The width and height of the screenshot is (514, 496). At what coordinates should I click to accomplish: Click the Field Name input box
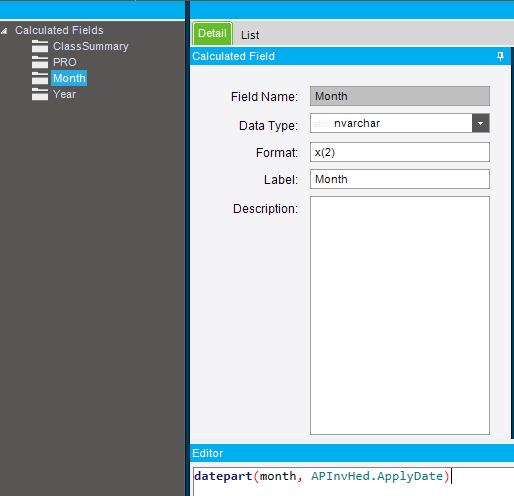coord(400,96)
